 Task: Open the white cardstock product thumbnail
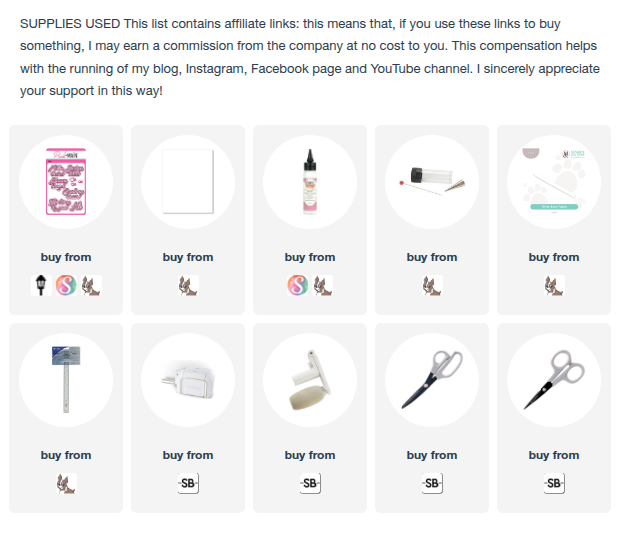click(188, 182)
